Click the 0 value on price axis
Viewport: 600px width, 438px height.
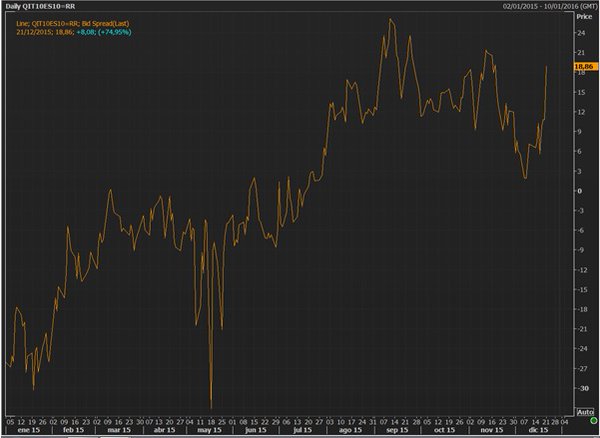point(579,191)
